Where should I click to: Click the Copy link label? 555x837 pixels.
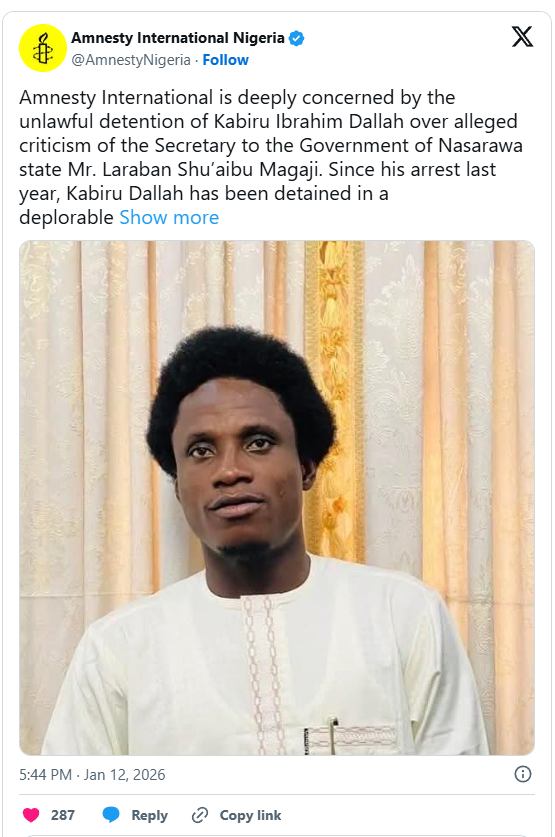[x=250, y=815]
